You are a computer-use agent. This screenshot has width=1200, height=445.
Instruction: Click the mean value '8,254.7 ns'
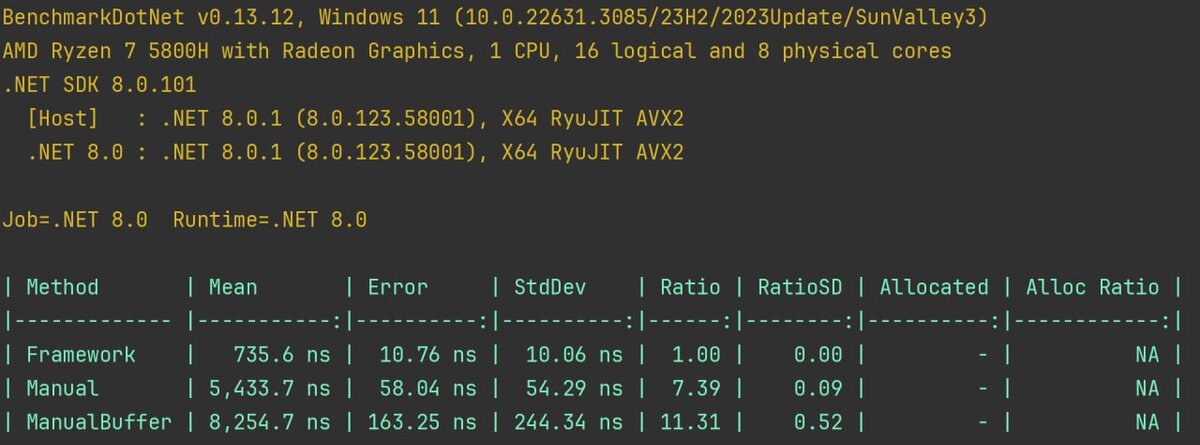(269, 422)
